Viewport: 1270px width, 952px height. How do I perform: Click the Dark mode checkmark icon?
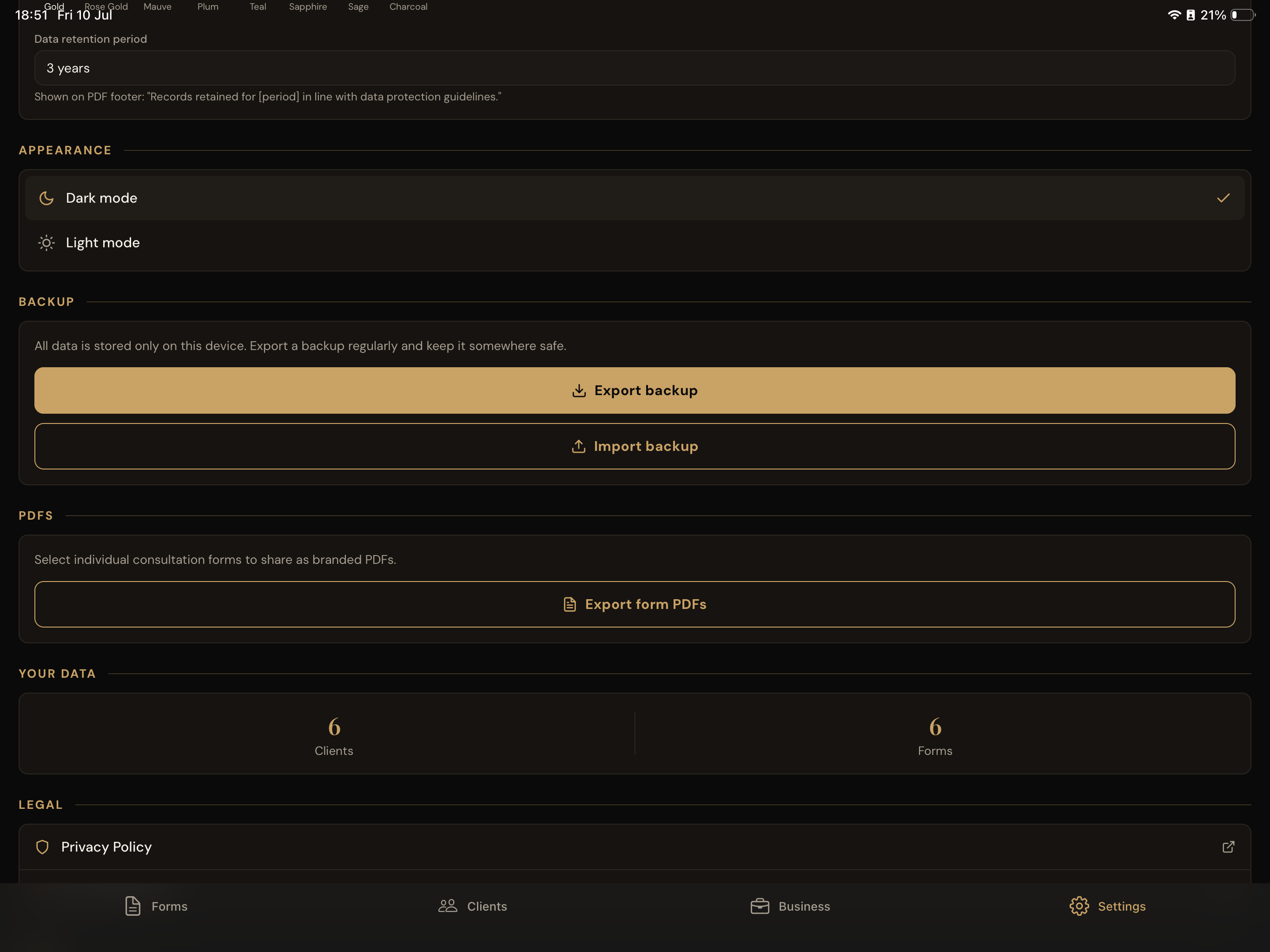pos(1223,198)
